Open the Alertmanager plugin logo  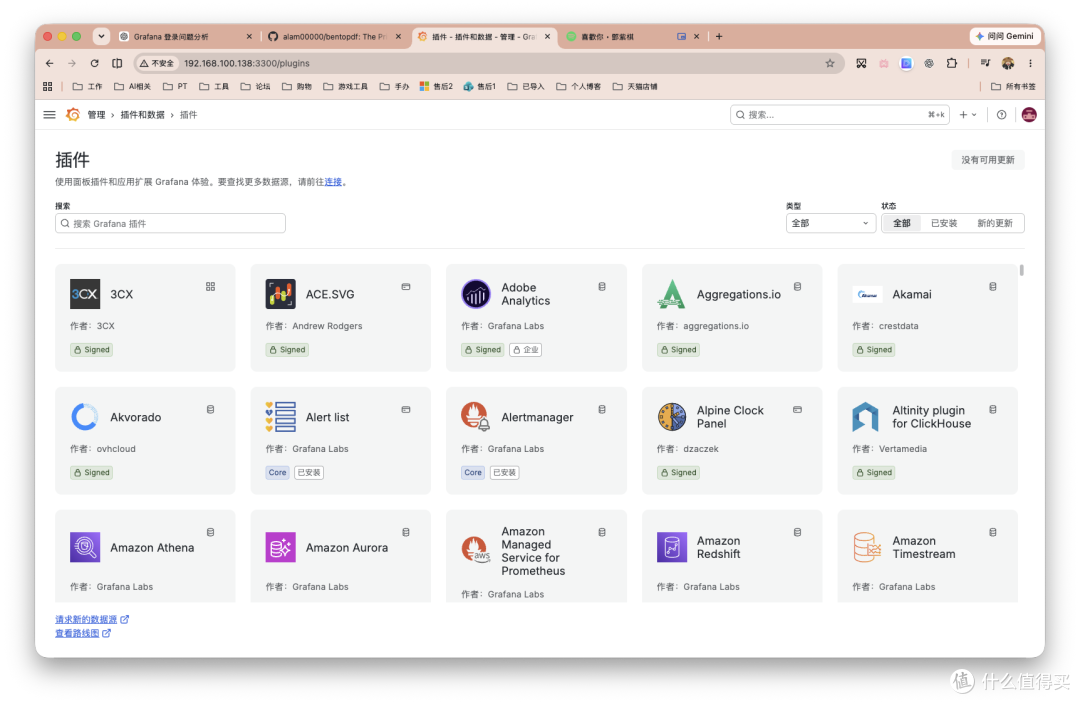[x=476, y=417]
